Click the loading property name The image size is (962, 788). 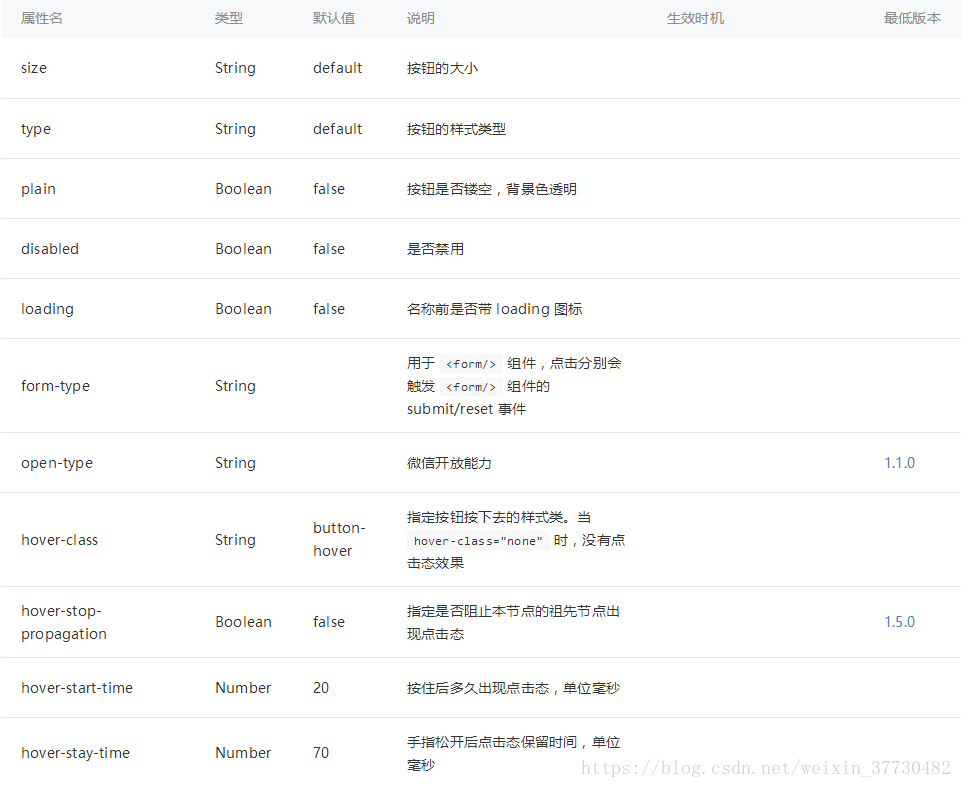click(47, 308)
